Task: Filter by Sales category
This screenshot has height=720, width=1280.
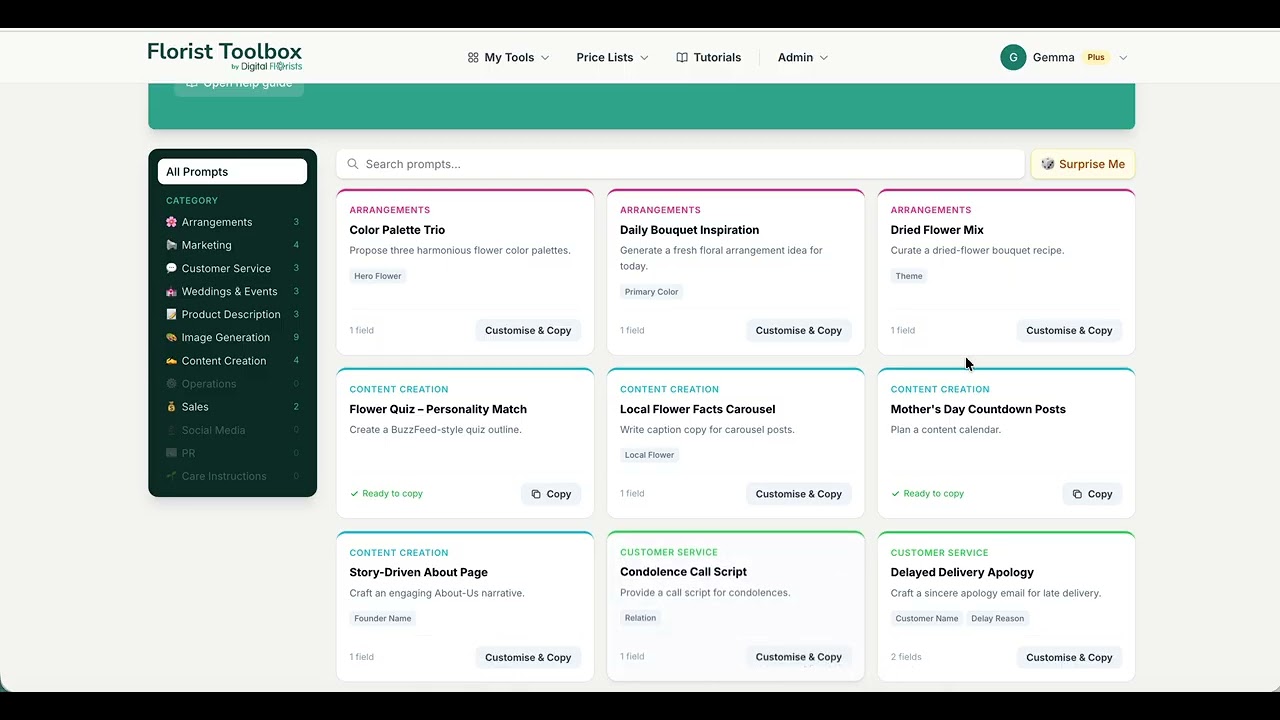Action: tap(232, 407)
